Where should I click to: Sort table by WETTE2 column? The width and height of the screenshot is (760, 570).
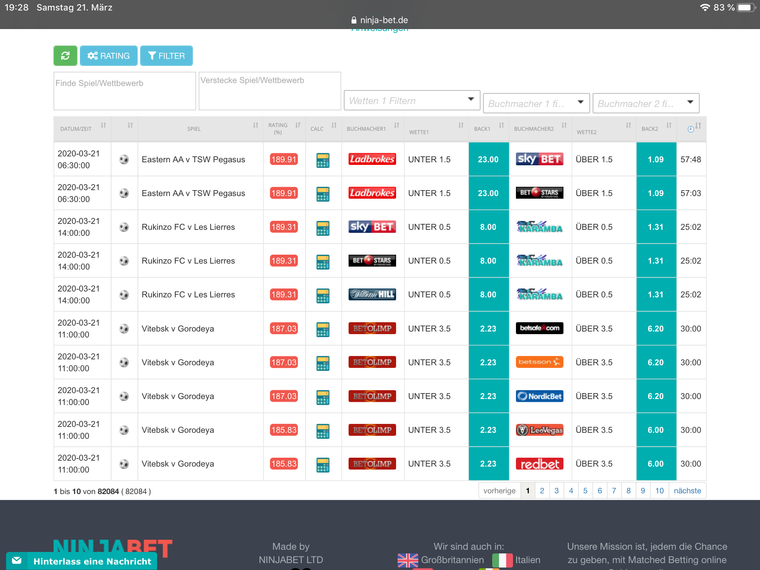tap(603, 129)
